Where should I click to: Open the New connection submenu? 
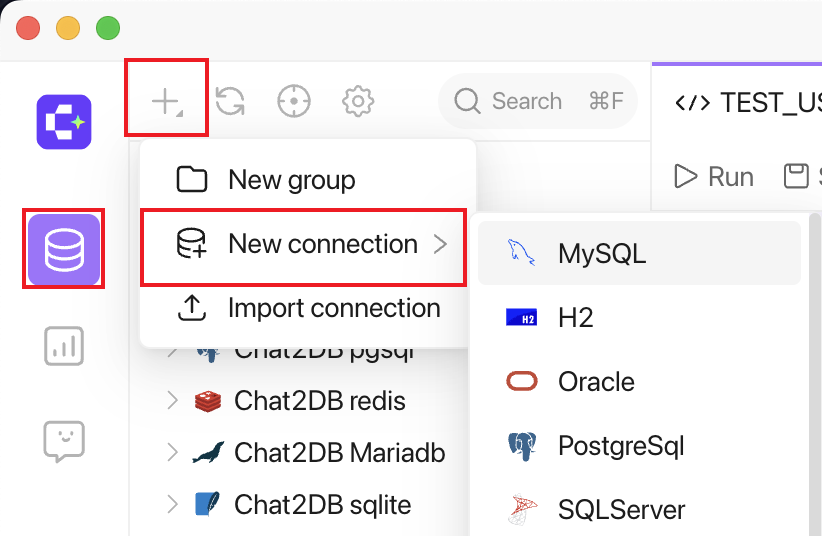(x=304, y=244)
